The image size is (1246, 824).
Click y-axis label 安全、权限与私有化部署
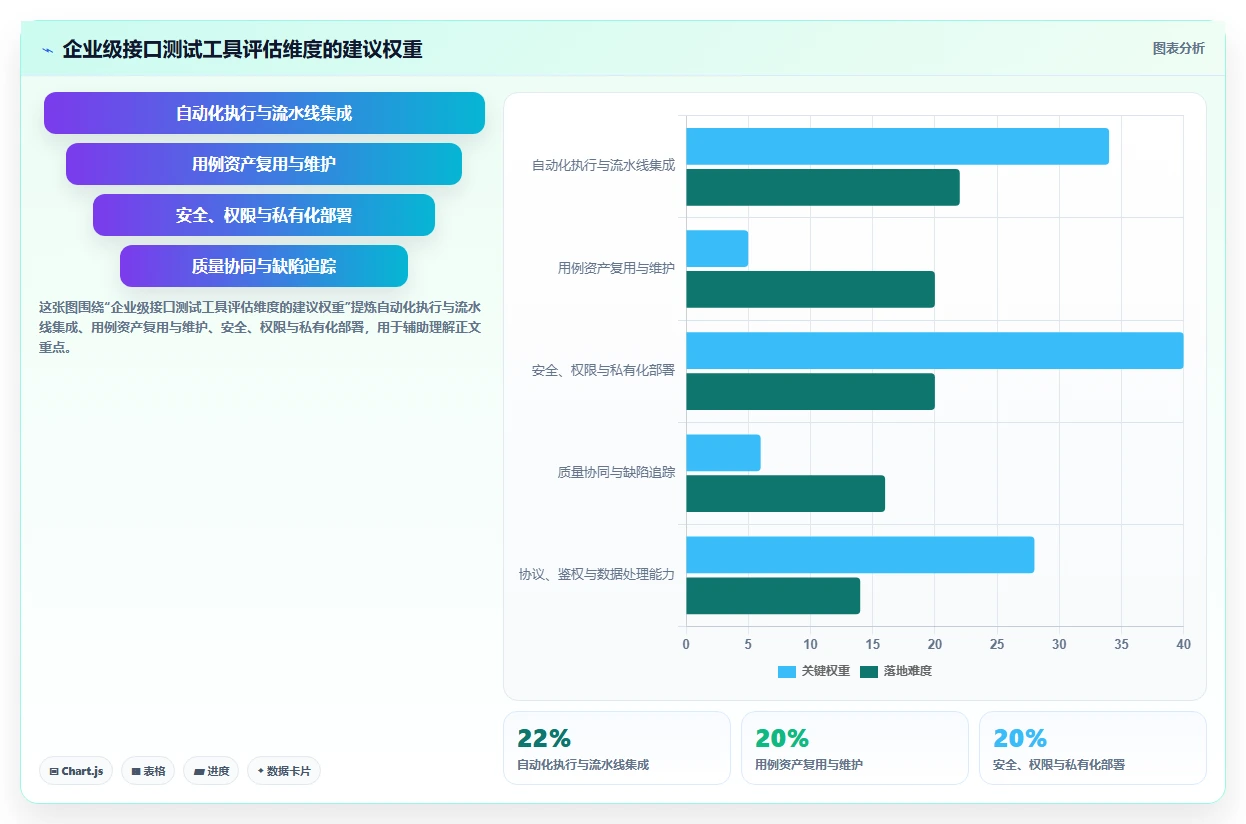click(603, 370)
